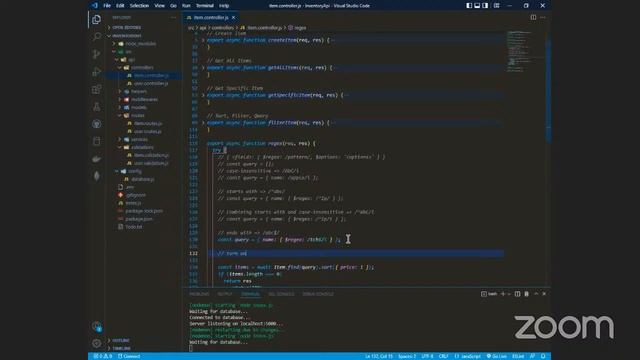Click new terminal plus icon
Viewport: 640px width, 360px height.
tap(503, 293)
